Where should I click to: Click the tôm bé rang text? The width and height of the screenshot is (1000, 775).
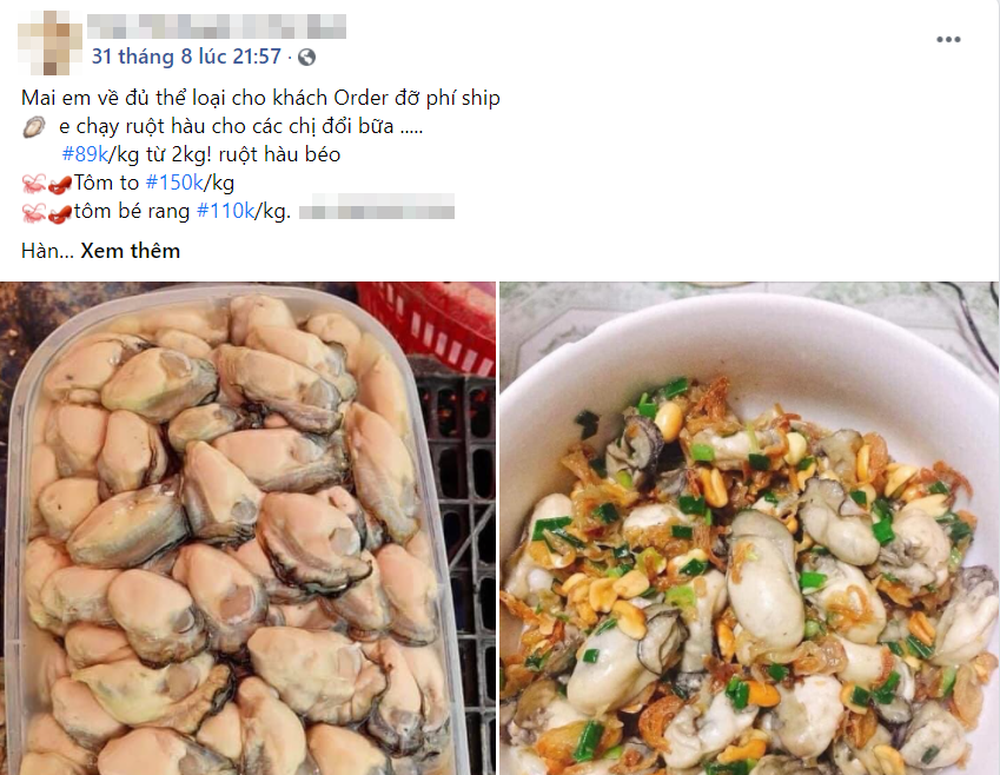tap(132, 211)
